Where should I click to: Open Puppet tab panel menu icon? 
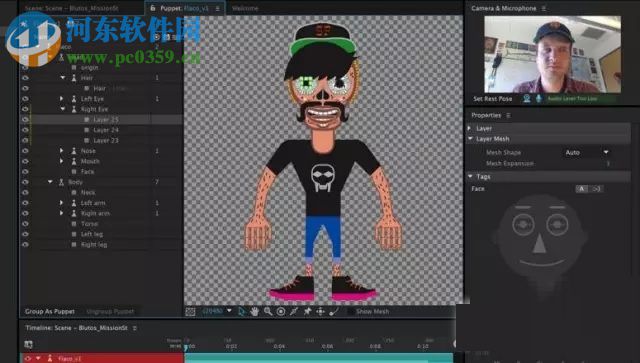tap(218, 8)
